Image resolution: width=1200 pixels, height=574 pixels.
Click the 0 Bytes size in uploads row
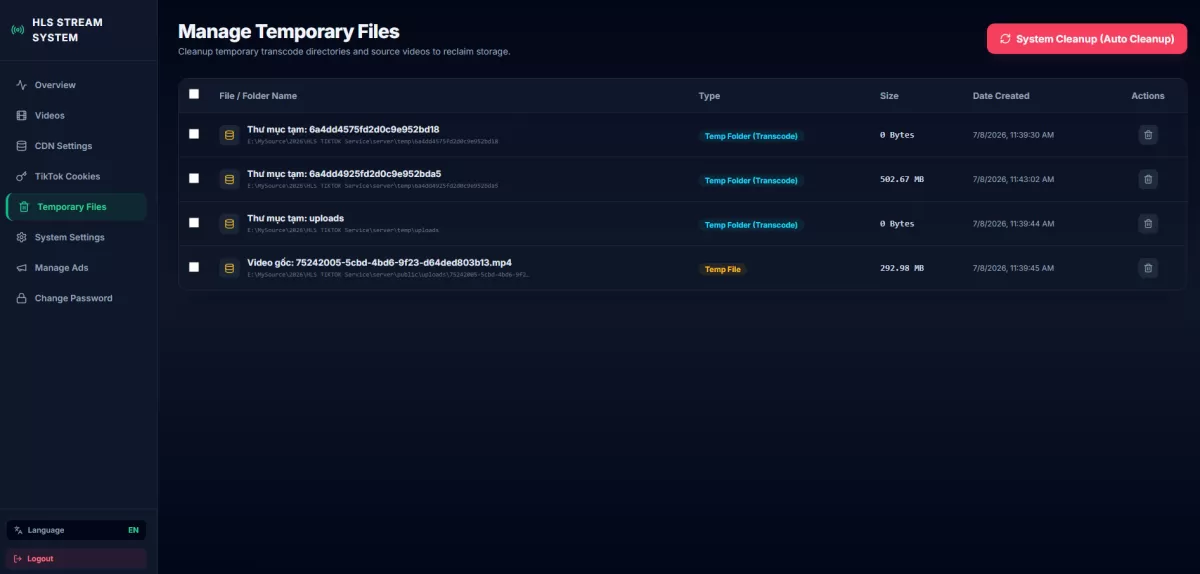(x=897, y=224)
